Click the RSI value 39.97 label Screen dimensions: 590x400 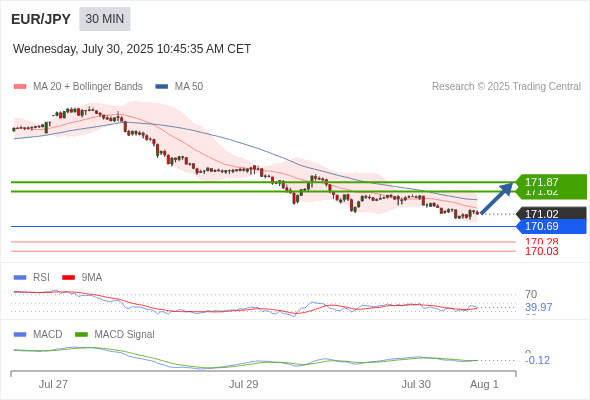coord(539,307)
